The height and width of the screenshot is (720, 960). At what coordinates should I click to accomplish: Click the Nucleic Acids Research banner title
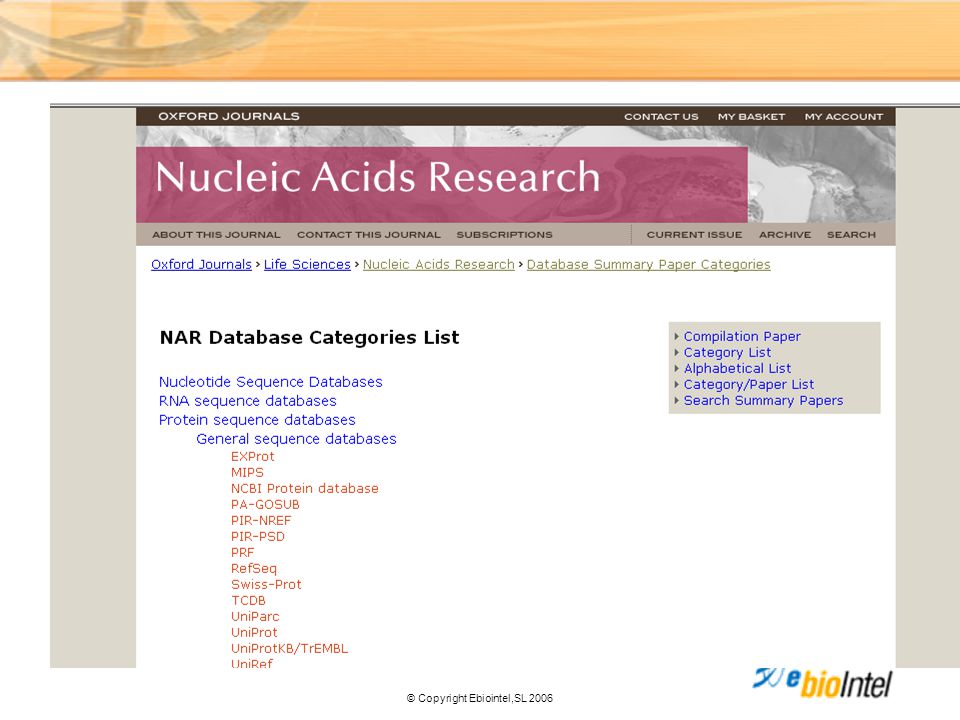(378, 177)
